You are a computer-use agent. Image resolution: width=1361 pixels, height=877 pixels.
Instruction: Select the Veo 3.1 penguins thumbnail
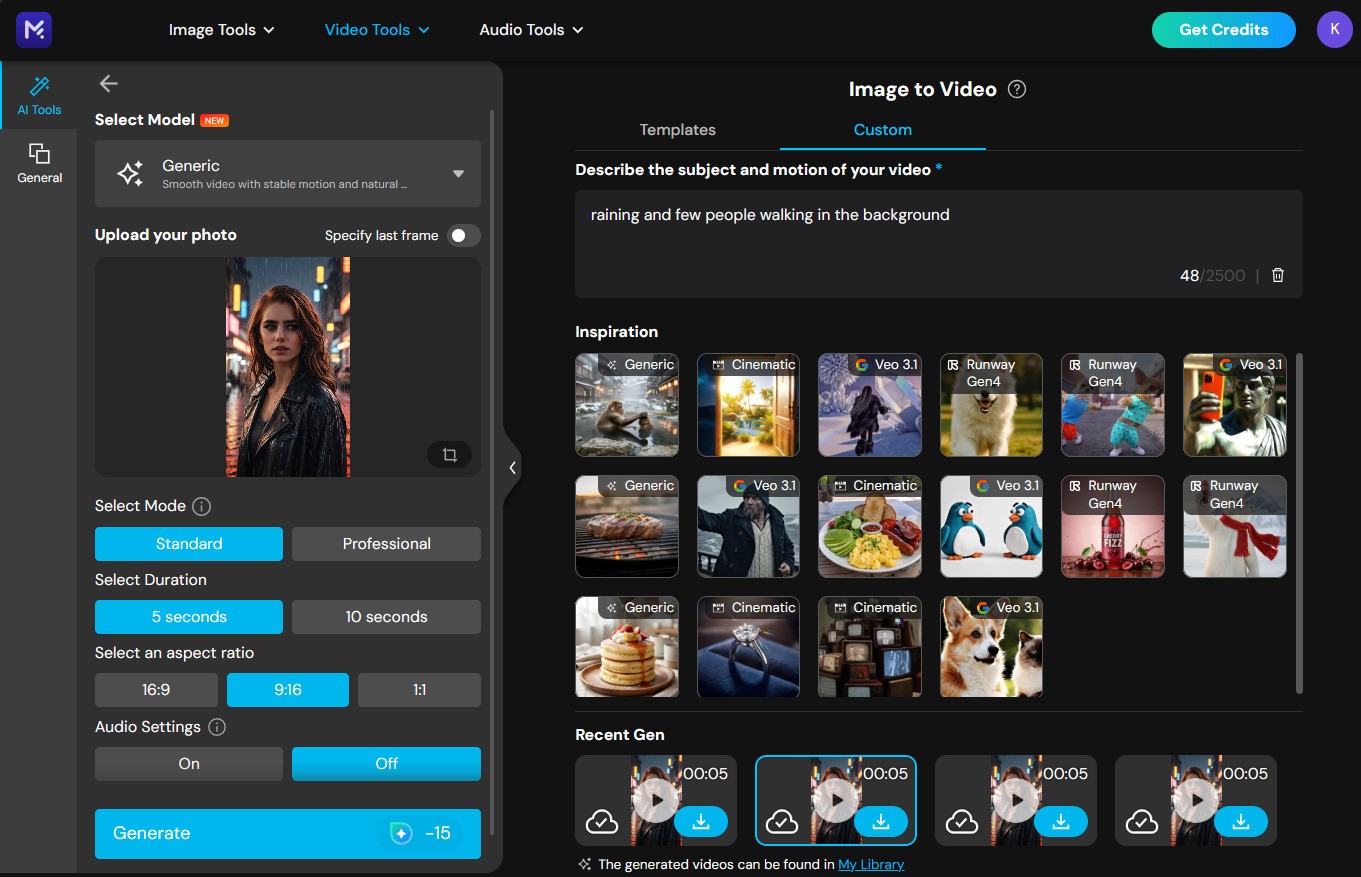coord(991,526)
